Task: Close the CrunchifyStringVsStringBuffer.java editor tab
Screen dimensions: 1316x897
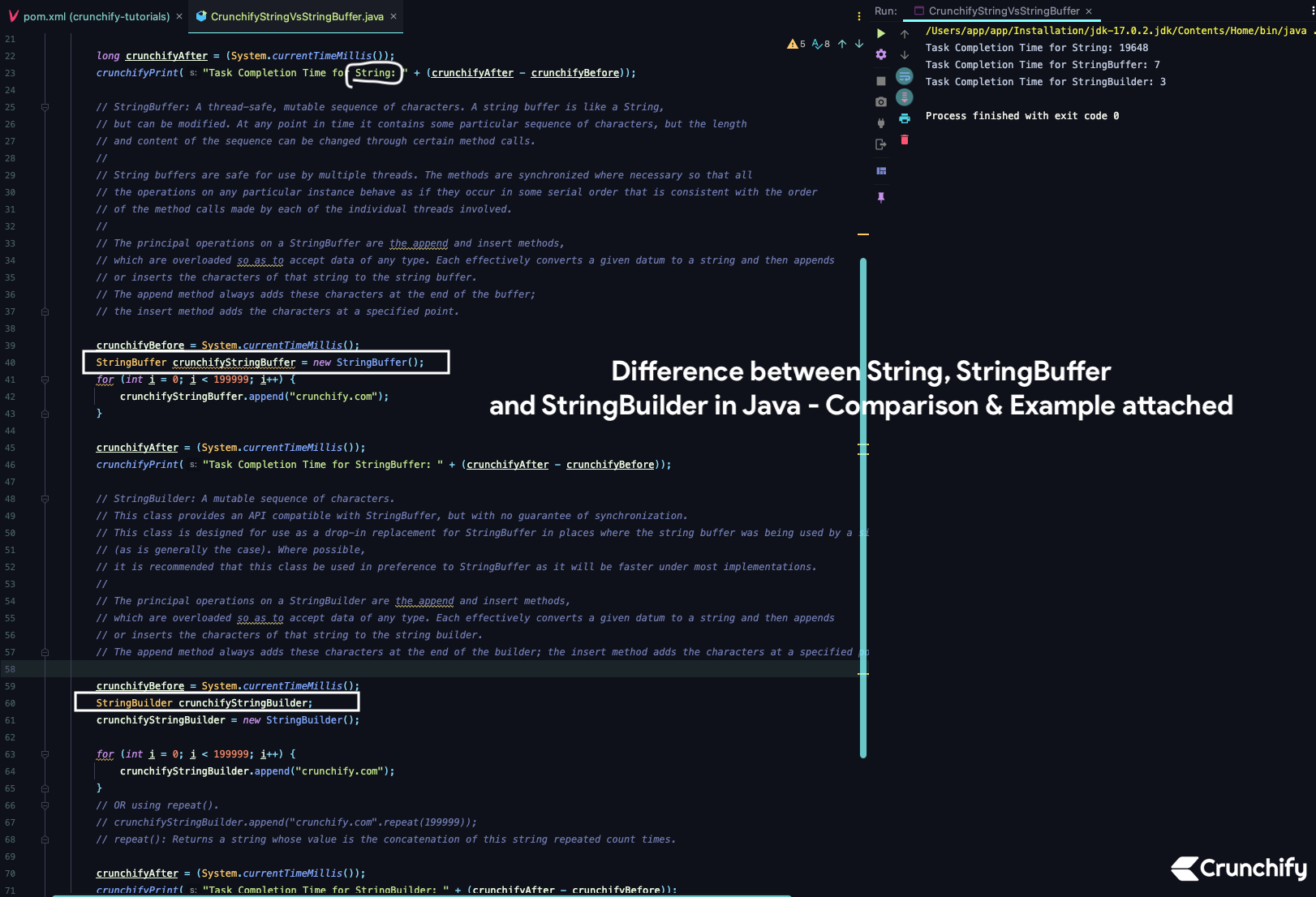Action: coord(394,16)
